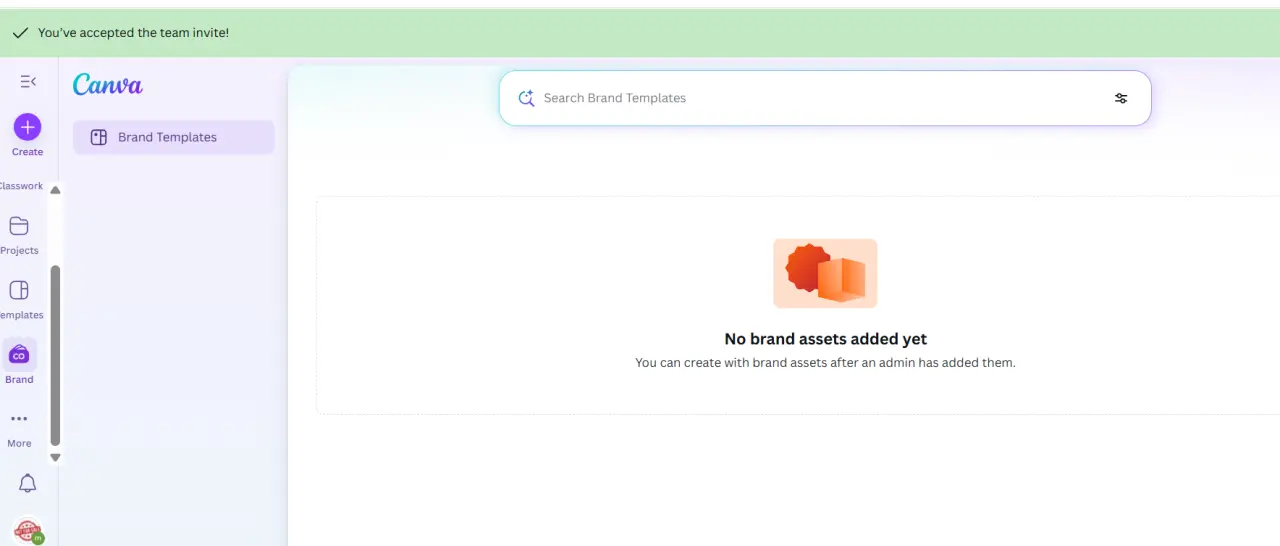Click the "No brand assets added yet" heading
Image resolution: width=1280 pixels, height=546 pixels.
tap(825, 339)
